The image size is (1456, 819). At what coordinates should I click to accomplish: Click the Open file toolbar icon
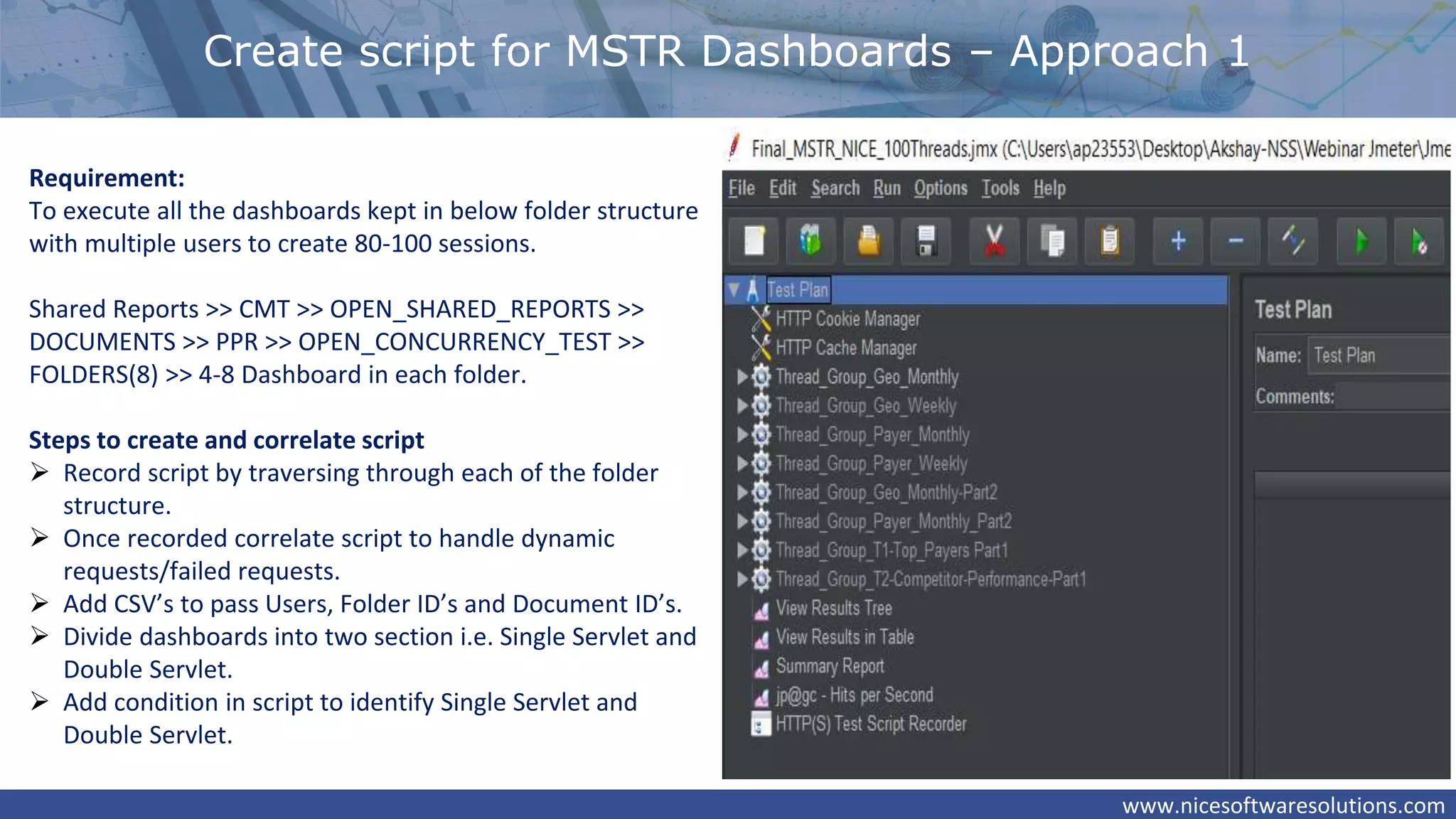pyautogui.click(x=869, y=242)
